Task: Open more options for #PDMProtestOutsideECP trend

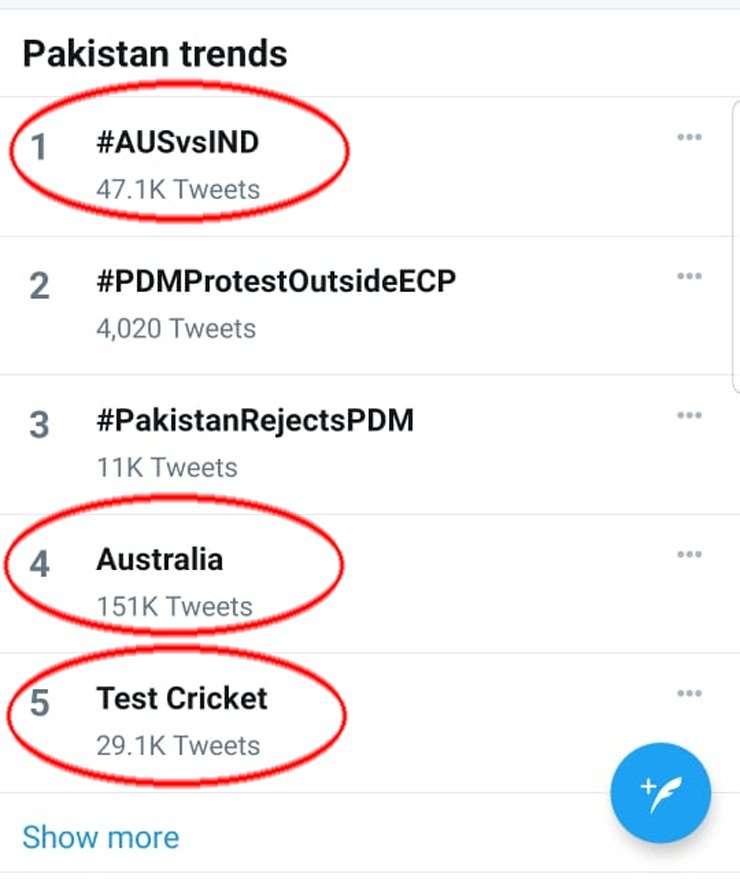Action: click(689, 277)
